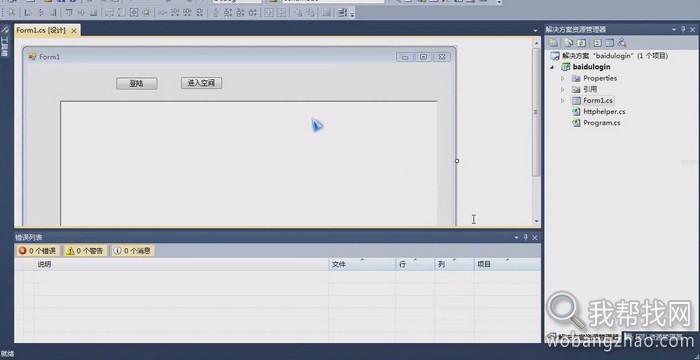Click the Align Middles layout icon
Viewport: 700px width, 360px height.
point(81,13)
